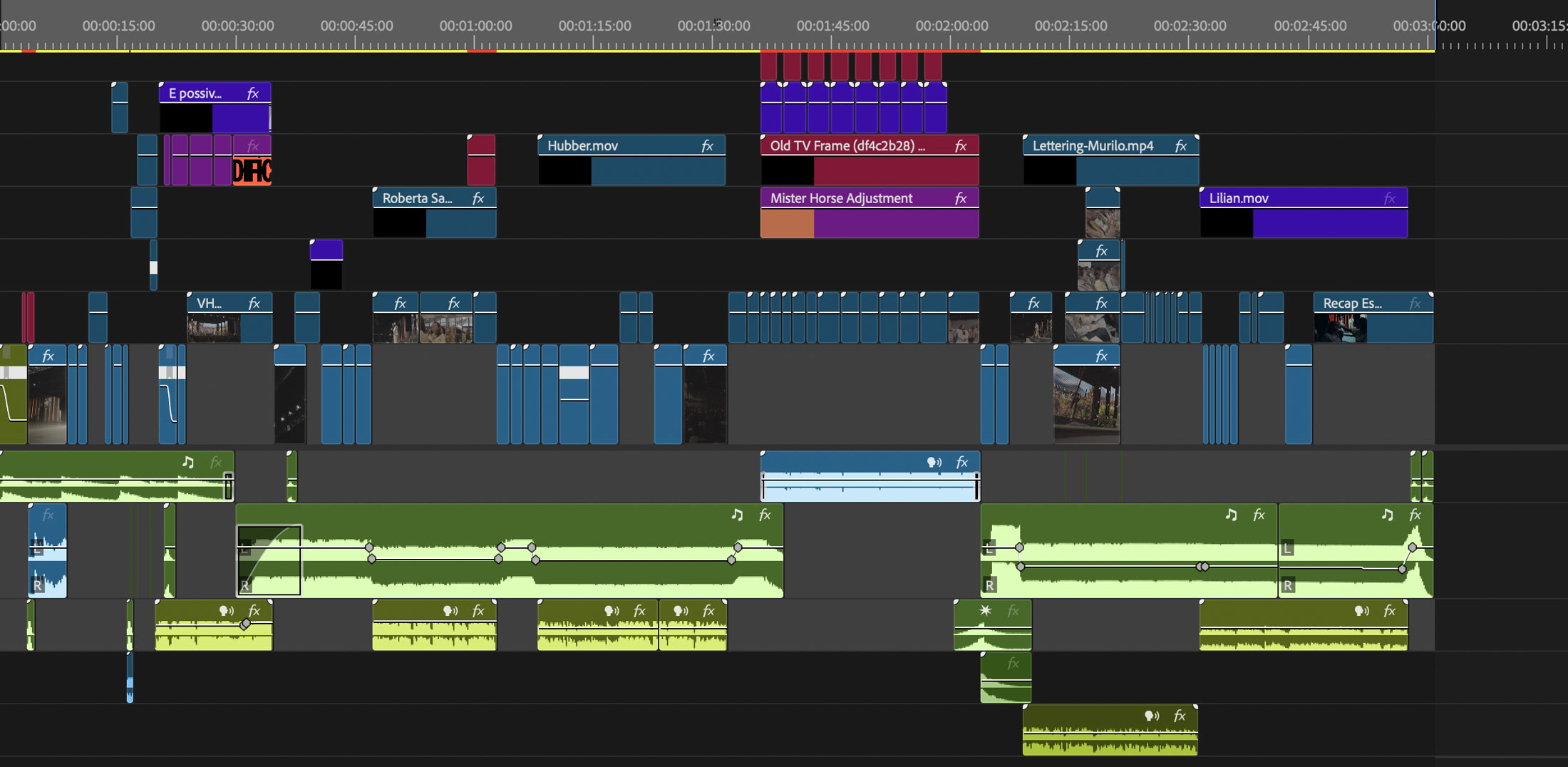Screen dimensions: 1568x767
Task: Select the Old TV Frame (df4c2b28) clip title
Action: tap(847, 146)
